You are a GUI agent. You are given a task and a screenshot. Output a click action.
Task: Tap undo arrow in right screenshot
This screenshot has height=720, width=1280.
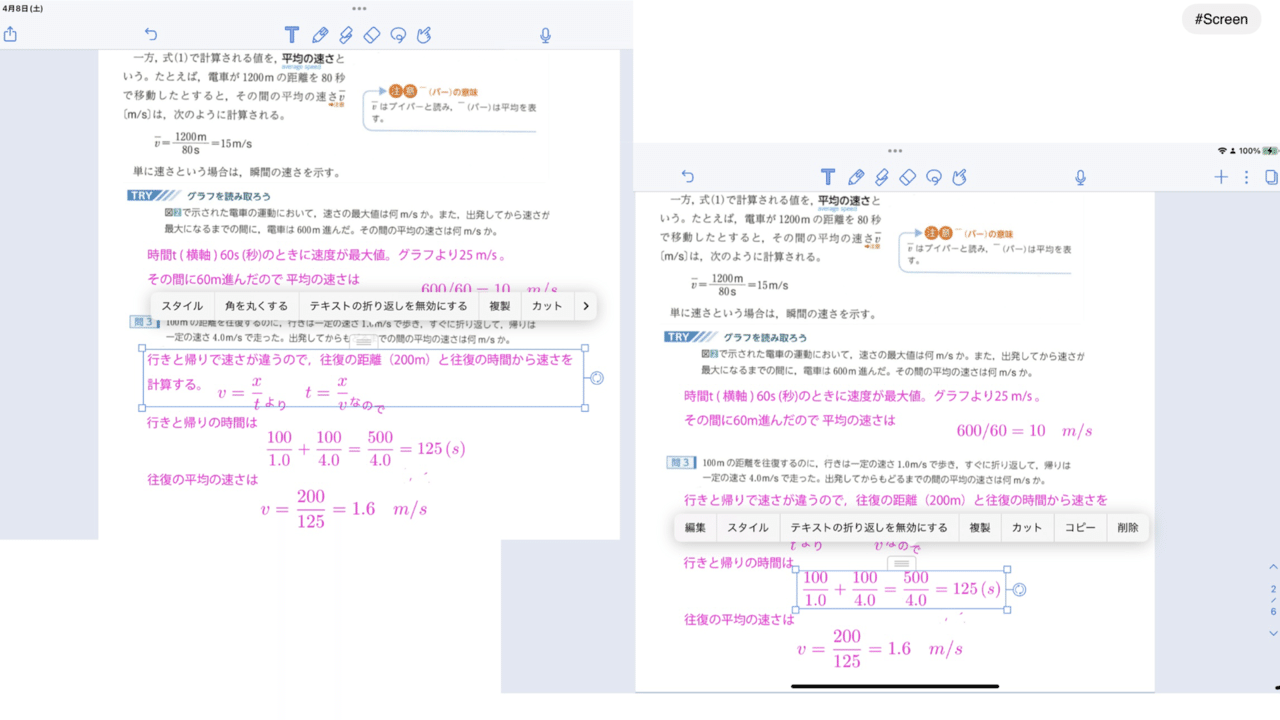687,177
